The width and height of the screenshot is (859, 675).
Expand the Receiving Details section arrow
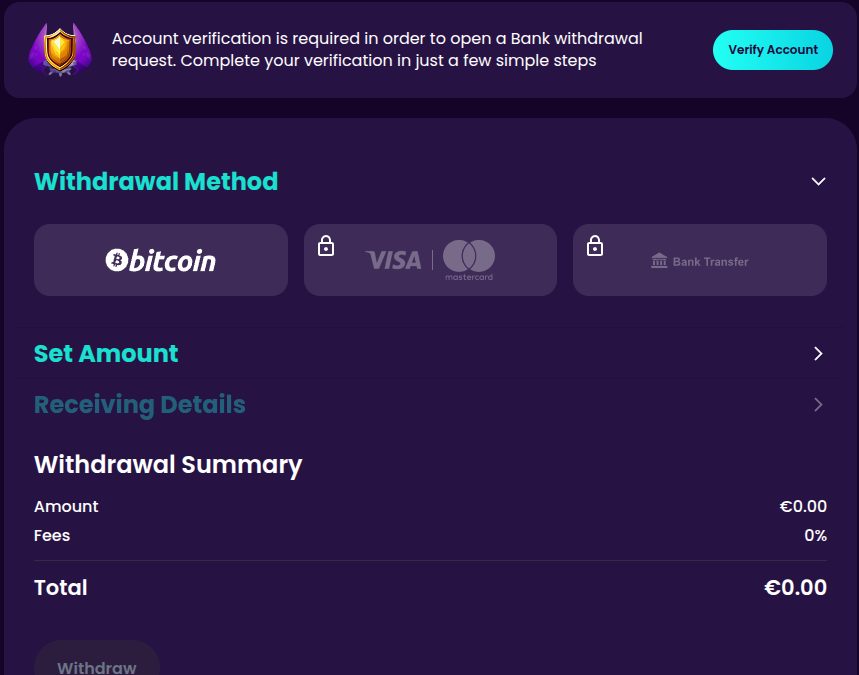click(819, 405)
